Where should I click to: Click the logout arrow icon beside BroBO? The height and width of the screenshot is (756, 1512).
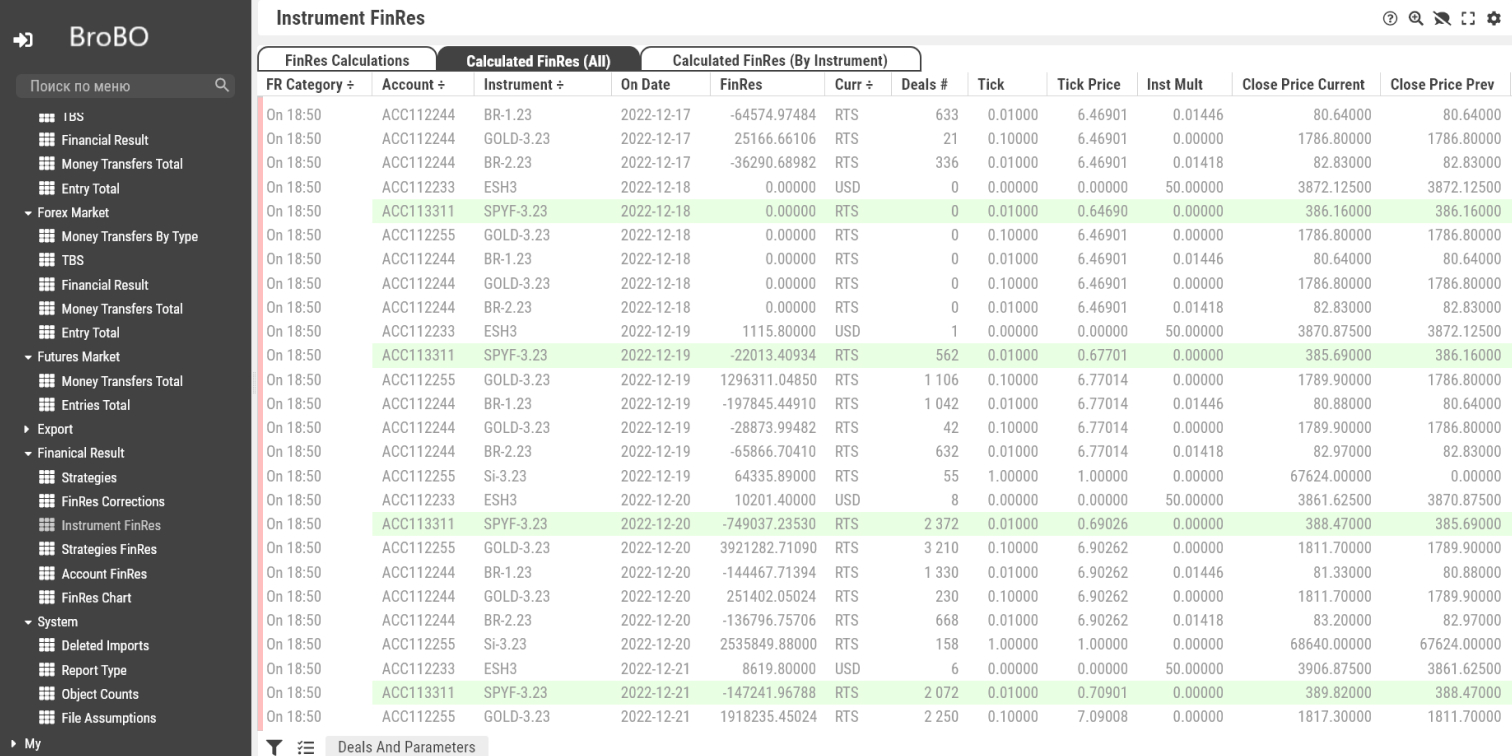pos(23,39)
